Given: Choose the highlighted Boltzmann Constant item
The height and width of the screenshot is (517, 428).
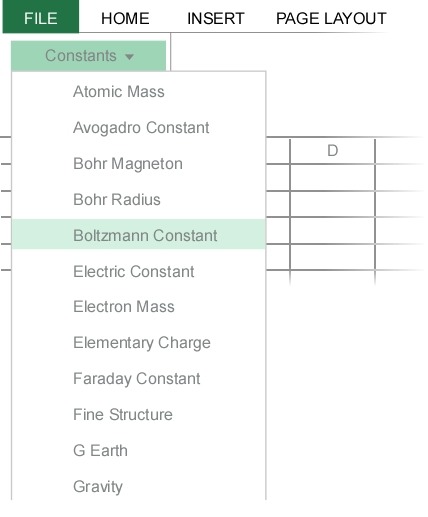Looking at the screenshot, I should coord(139,234).
